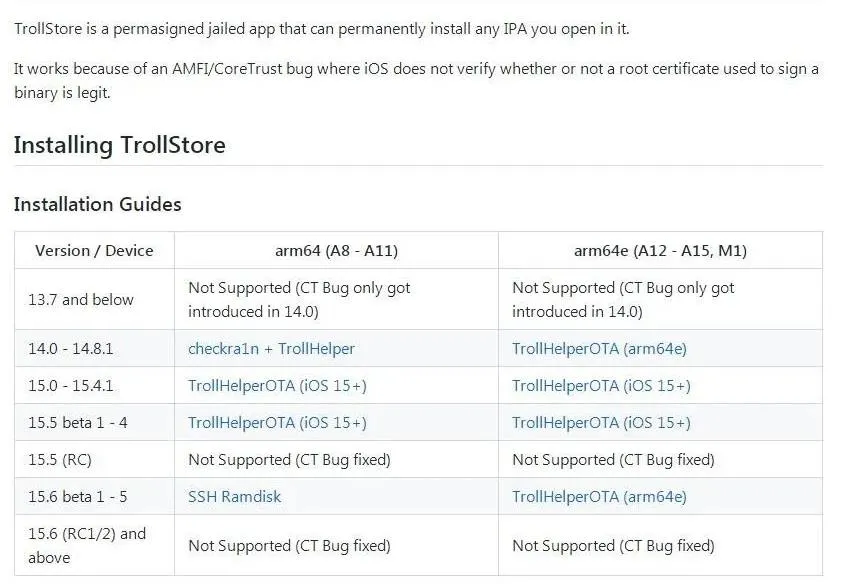Open arm64e TrollHelperOTA (iOS 15+) for 15.0 - 15.4.1
This screenshot has width=842, height=584.
[x=601, y=386]
